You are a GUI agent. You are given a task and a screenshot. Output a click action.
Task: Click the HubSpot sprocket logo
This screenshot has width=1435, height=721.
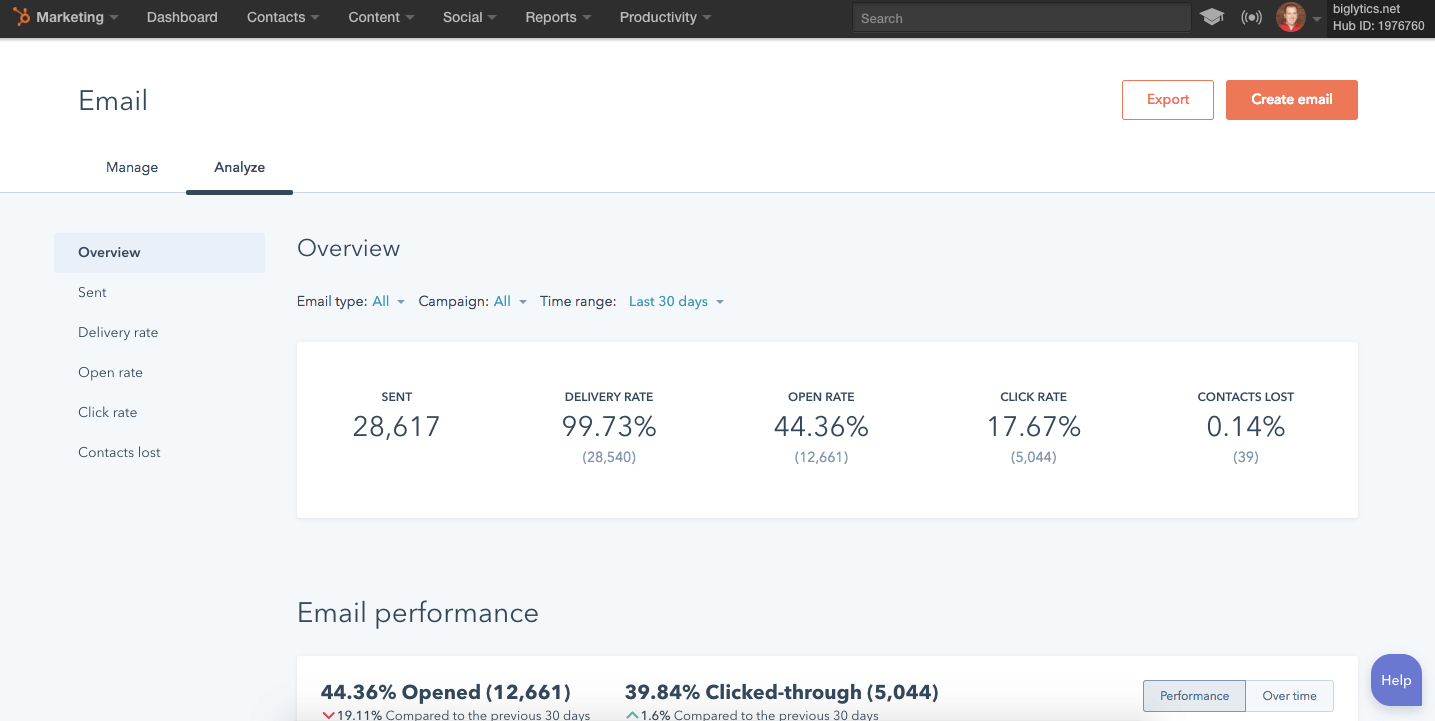[x=22, y=17]
